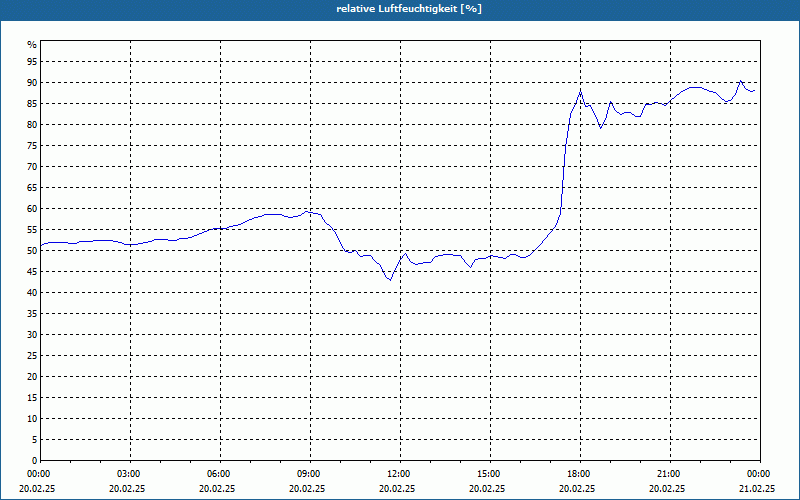Select the "%" unit label on the y-axis
The image size is (800, 500).
pos(32,45)
